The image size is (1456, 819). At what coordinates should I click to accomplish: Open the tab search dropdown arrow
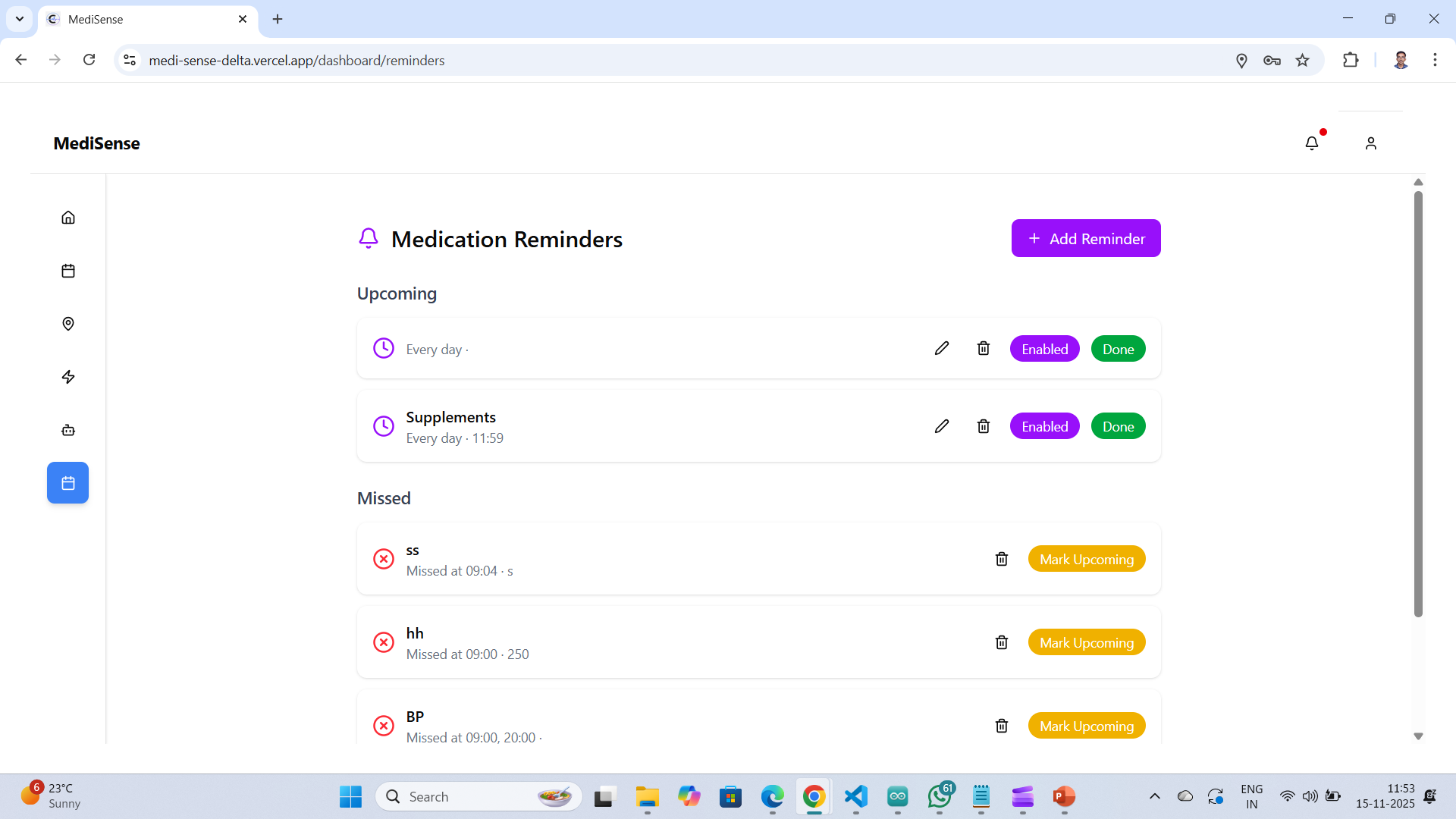pos(20,19)
